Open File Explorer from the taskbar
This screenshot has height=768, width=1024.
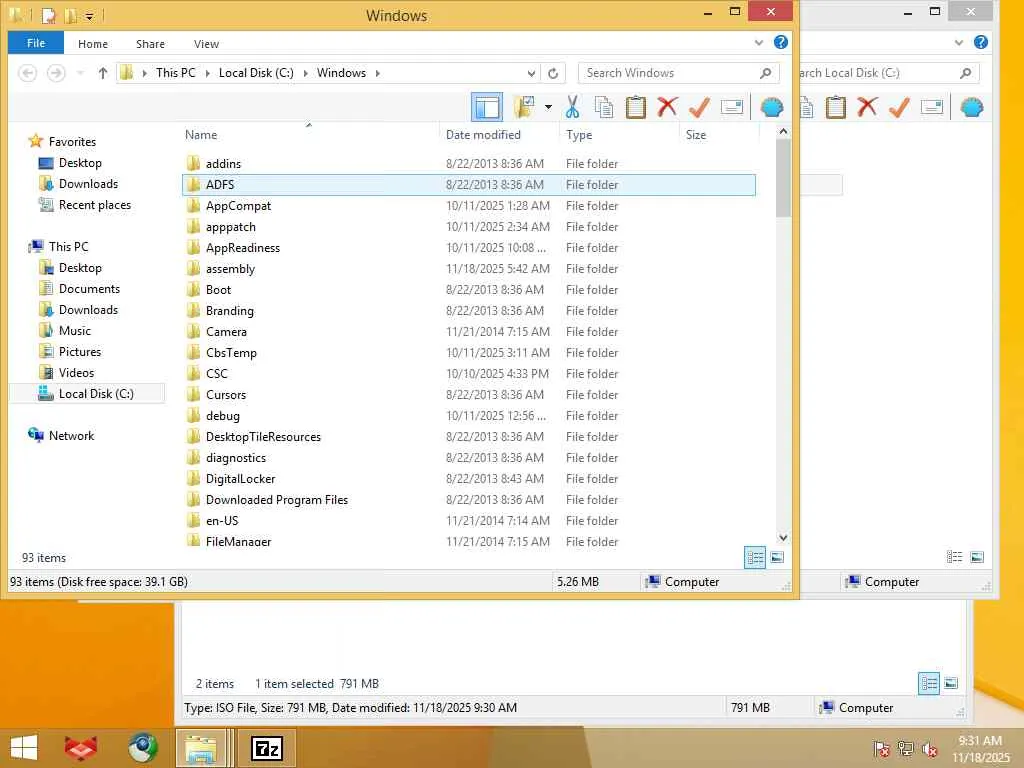click(x=201, y=748)
